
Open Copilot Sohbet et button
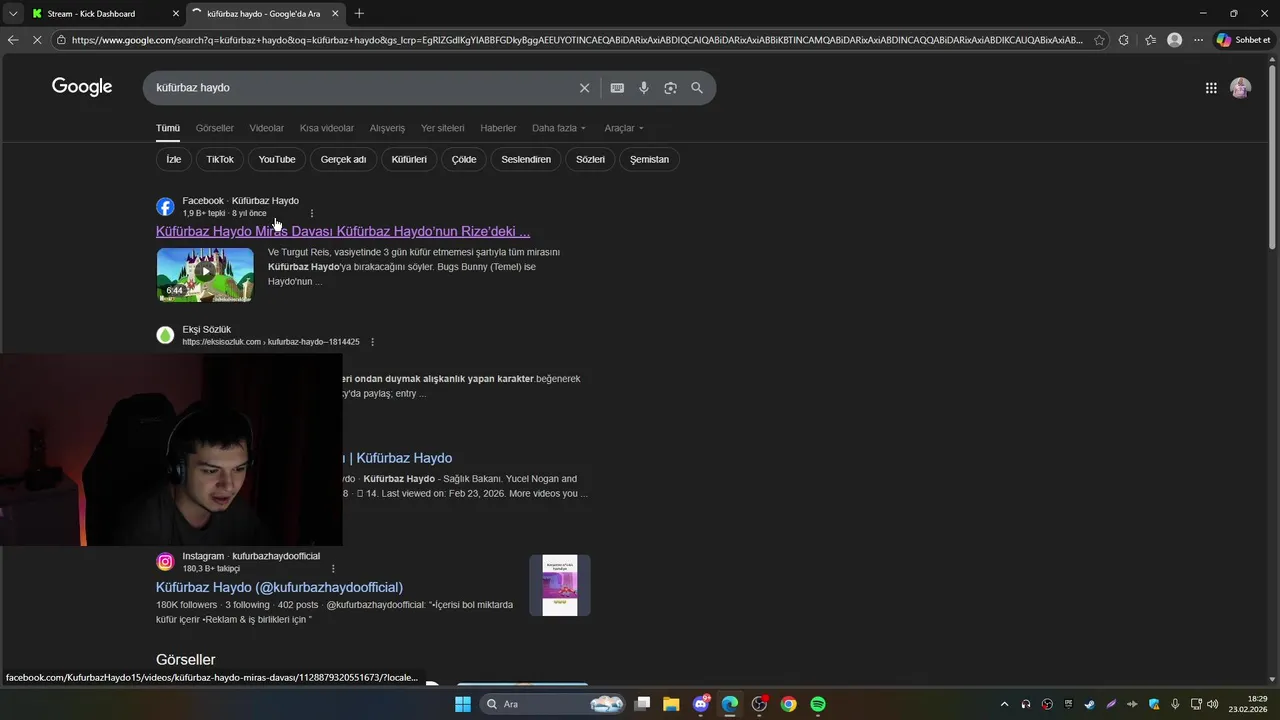coord(1243,40)
